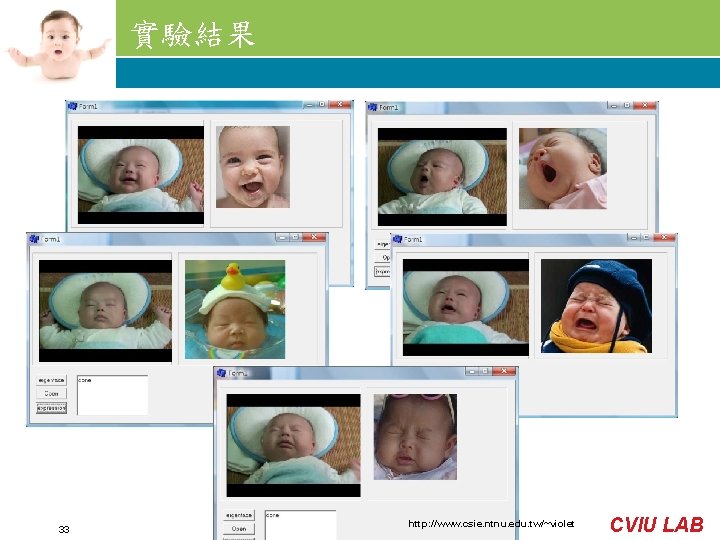Screen dimensions: 720x540
Task: Maximize the bottom Form1 window
Action: click(x=485, y=371)
